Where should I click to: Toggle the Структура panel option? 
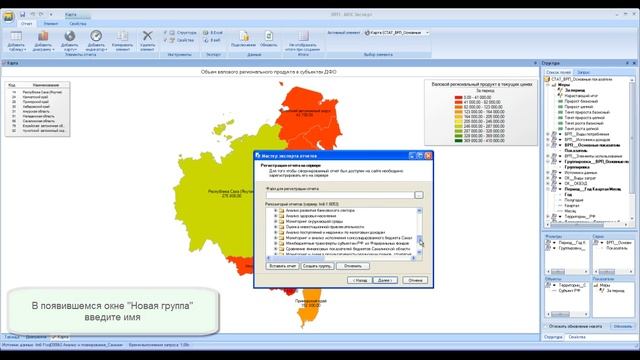tap(180, 32)
